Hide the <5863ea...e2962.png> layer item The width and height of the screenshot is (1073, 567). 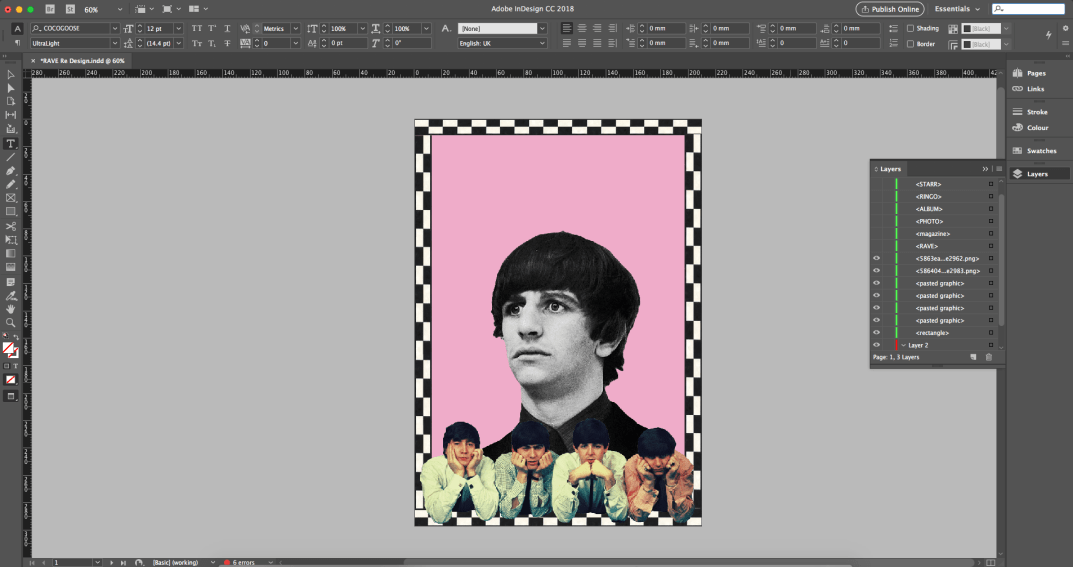coord(877,259)
